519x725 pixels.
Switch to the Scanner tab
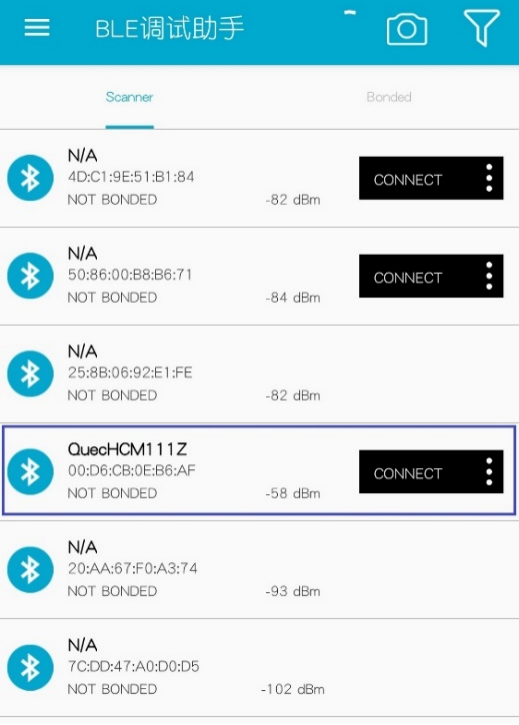(130, 97)
